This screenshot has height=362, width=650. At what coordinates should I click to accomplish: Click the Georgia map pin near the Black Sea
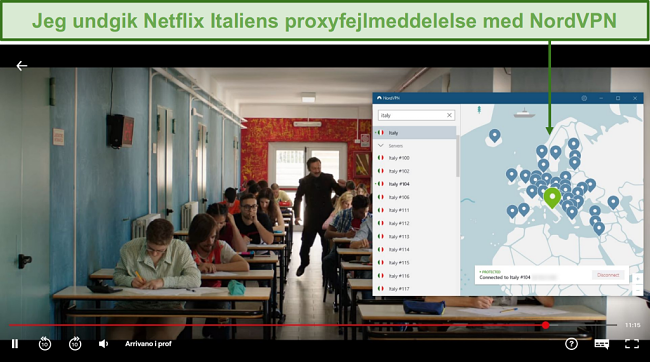click(x=613, y=202)
